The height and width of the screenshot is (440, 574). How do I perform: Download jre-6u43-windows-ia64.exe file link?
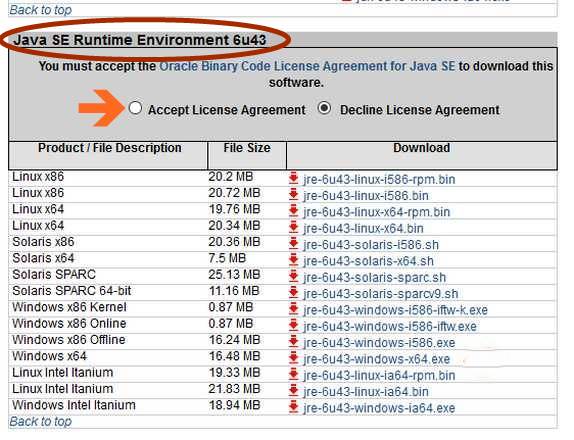pyautogui.click(x=379, y=408)
